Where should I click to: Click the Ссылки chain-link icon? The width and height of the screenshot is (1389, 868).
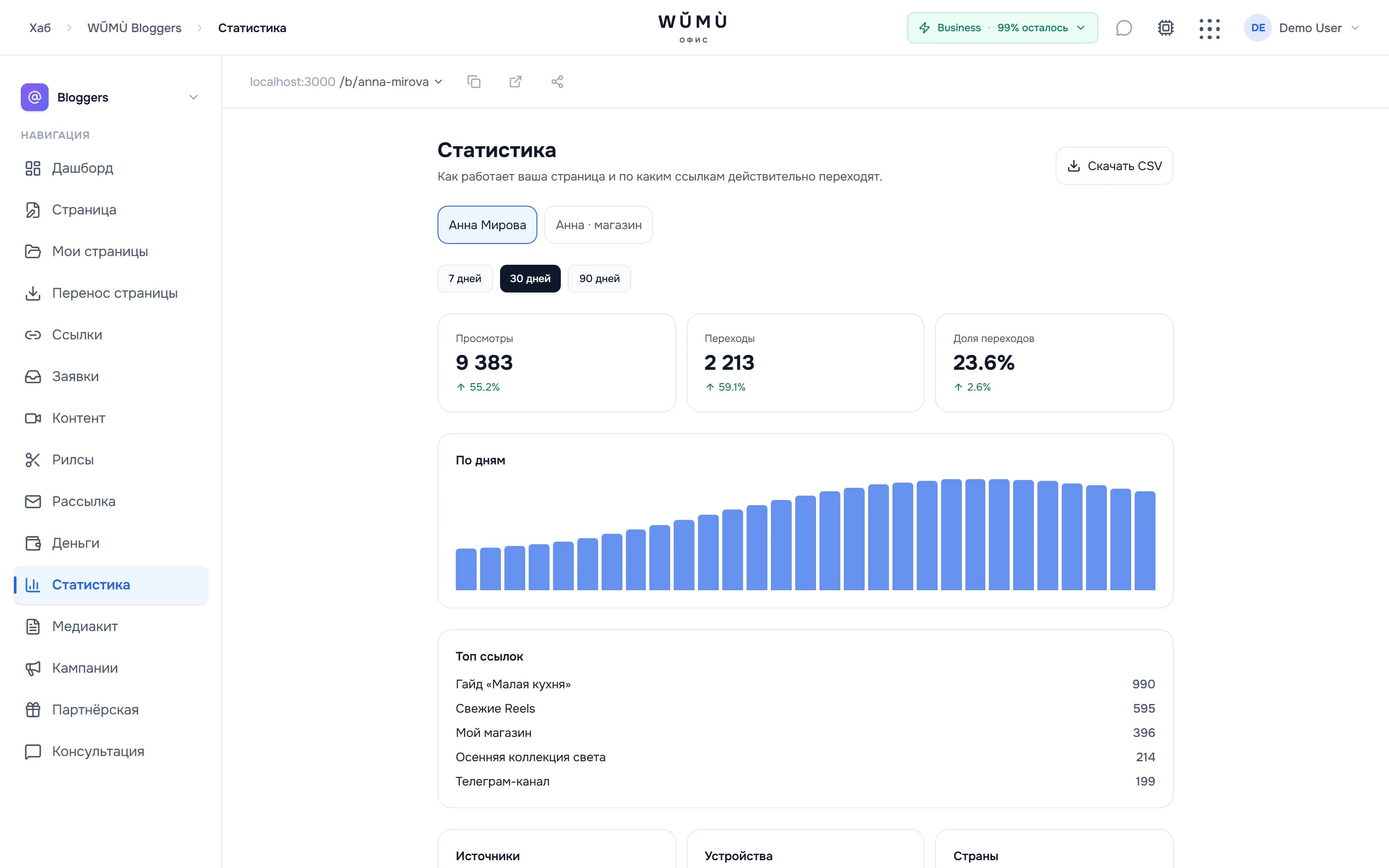point(33,335)
